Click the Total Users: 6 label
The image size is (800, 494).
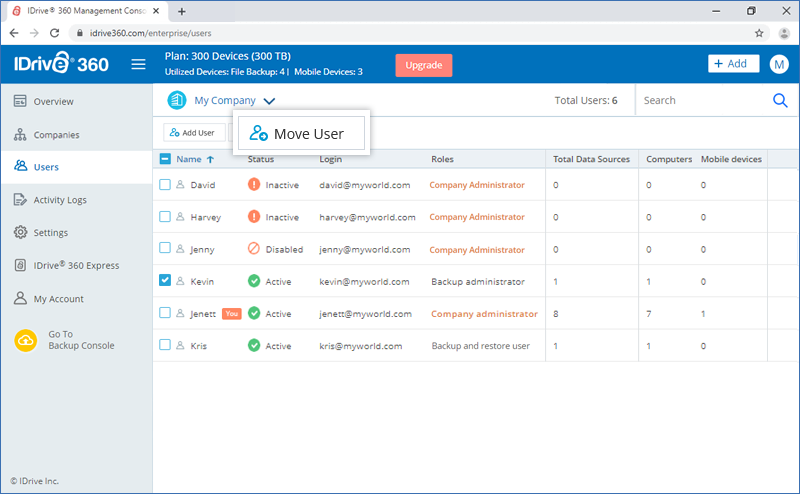coord(586,101)
